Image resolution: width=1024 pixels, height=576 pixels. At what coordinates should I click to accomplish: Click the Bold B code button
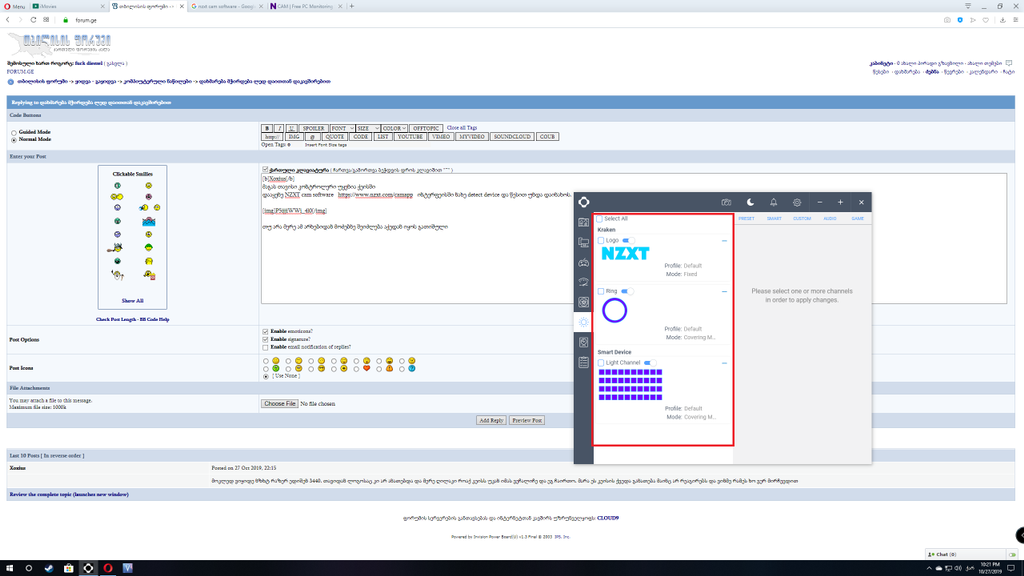(x=267, y=129)
